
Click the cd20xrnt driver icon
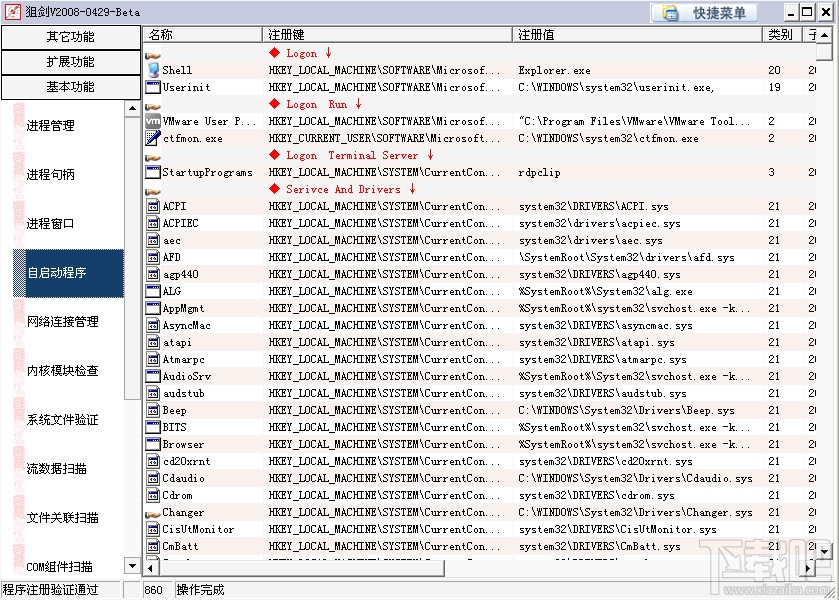click(x=153, y=461)
